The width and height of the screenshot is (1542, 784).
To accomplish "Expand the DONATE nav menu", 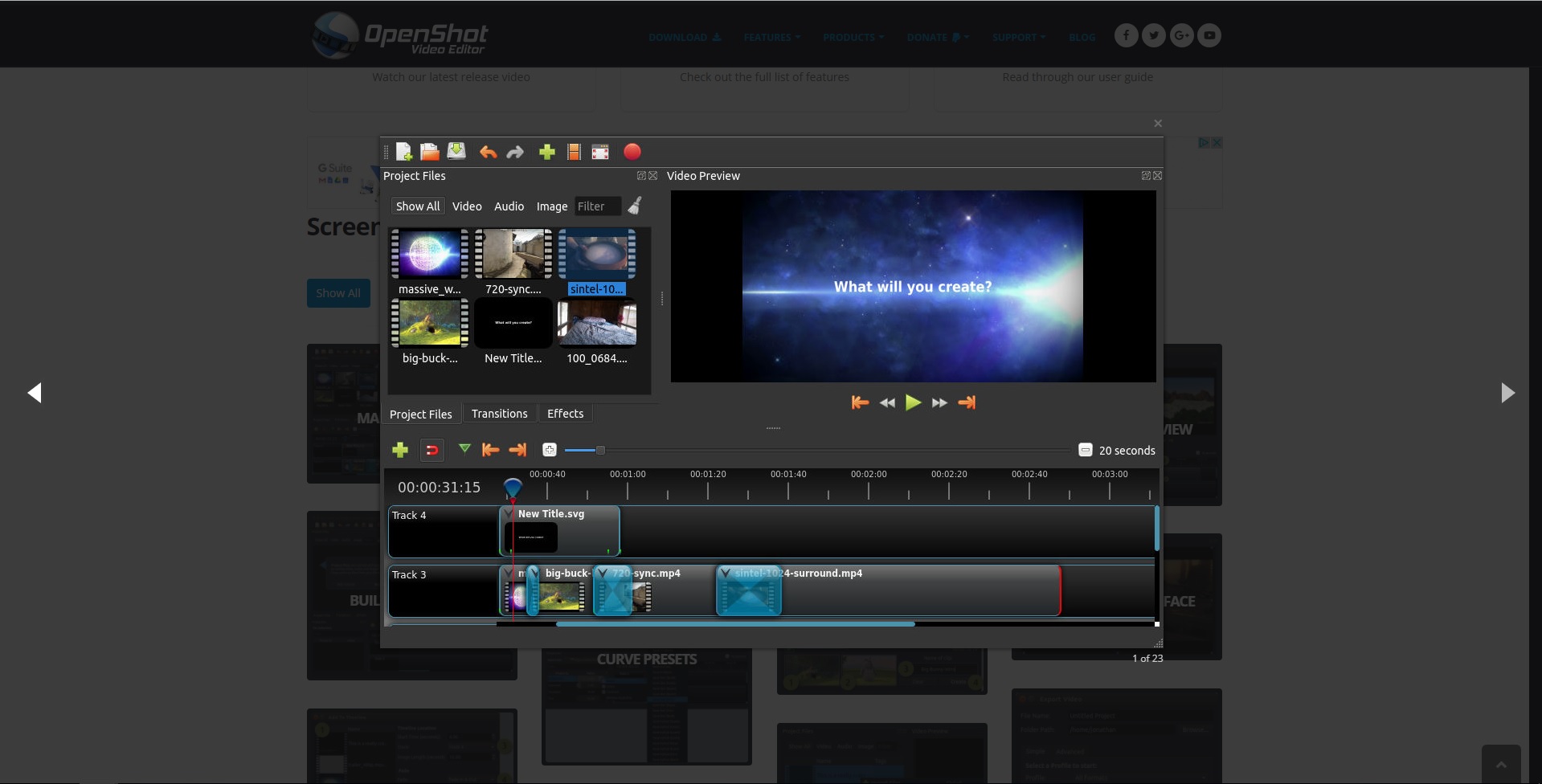I will click(938, 37).
